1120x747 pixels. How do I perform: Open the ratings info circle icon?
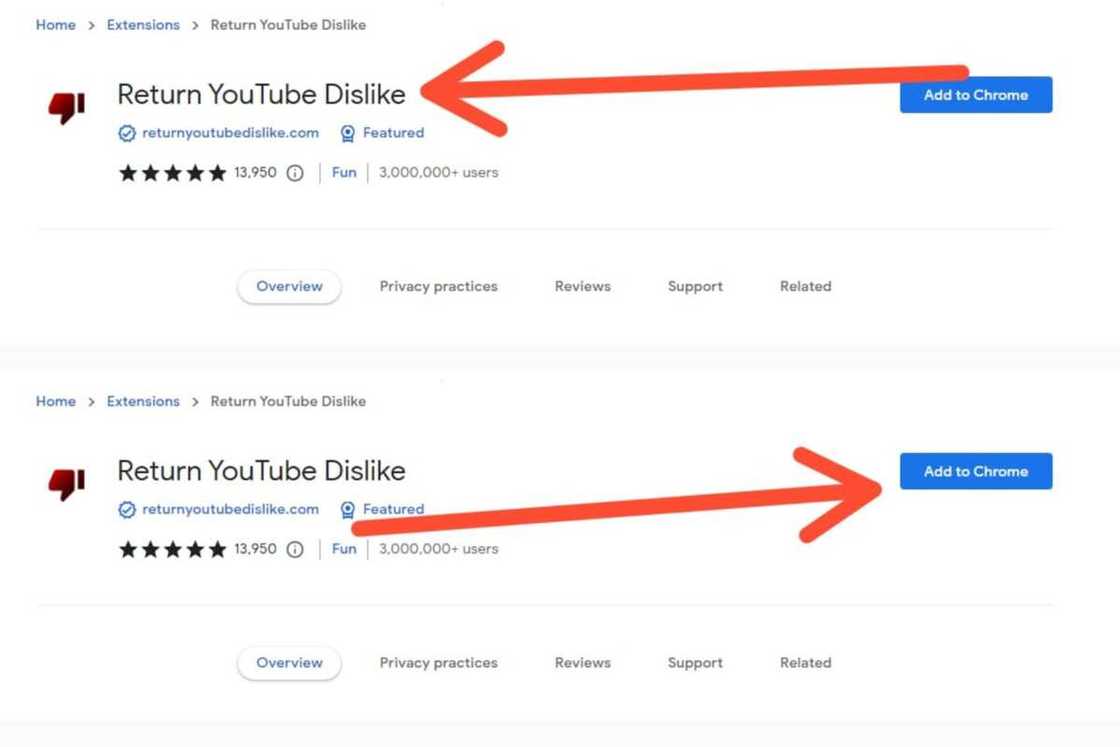(293, 172)
